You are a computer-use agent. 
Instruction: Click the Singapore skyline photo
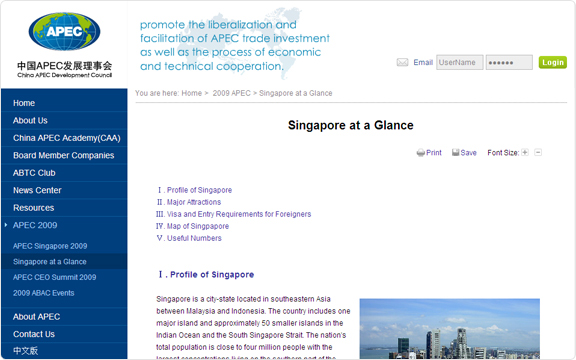pos(450,329)
